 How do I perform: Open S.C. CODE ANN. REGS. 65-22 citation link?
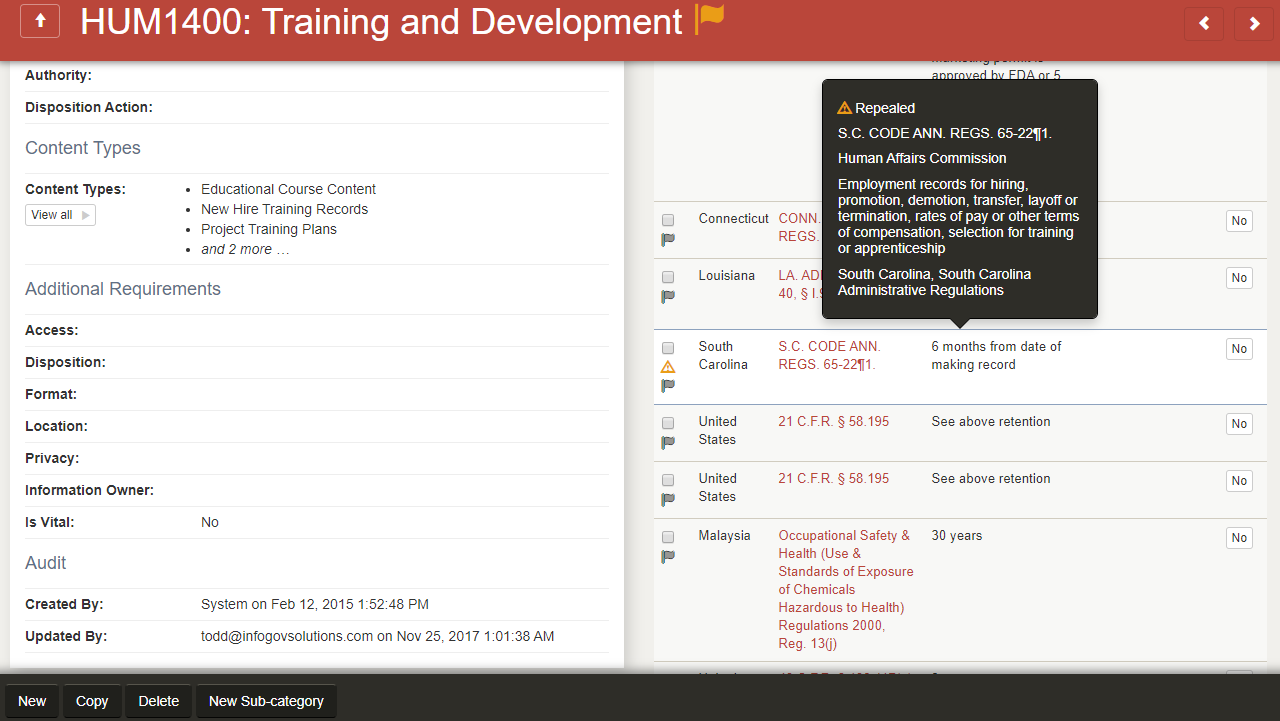pos(829,355)
